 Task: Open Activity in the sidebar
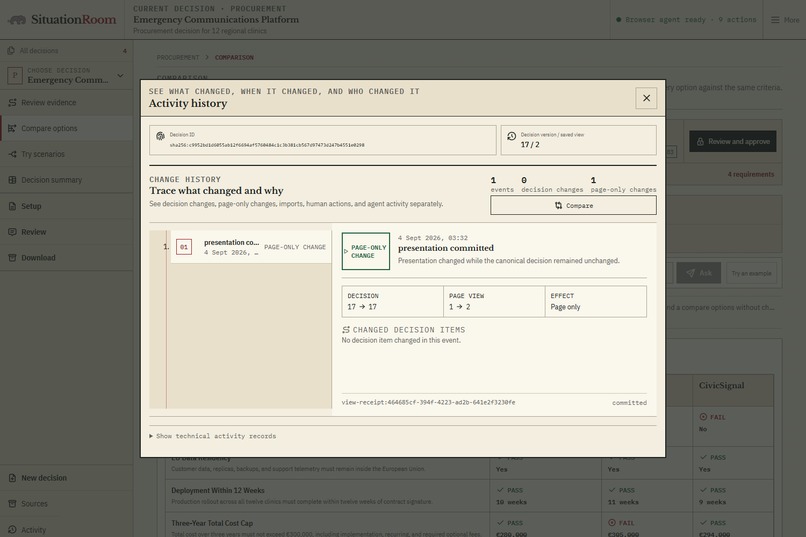[66, 529]
